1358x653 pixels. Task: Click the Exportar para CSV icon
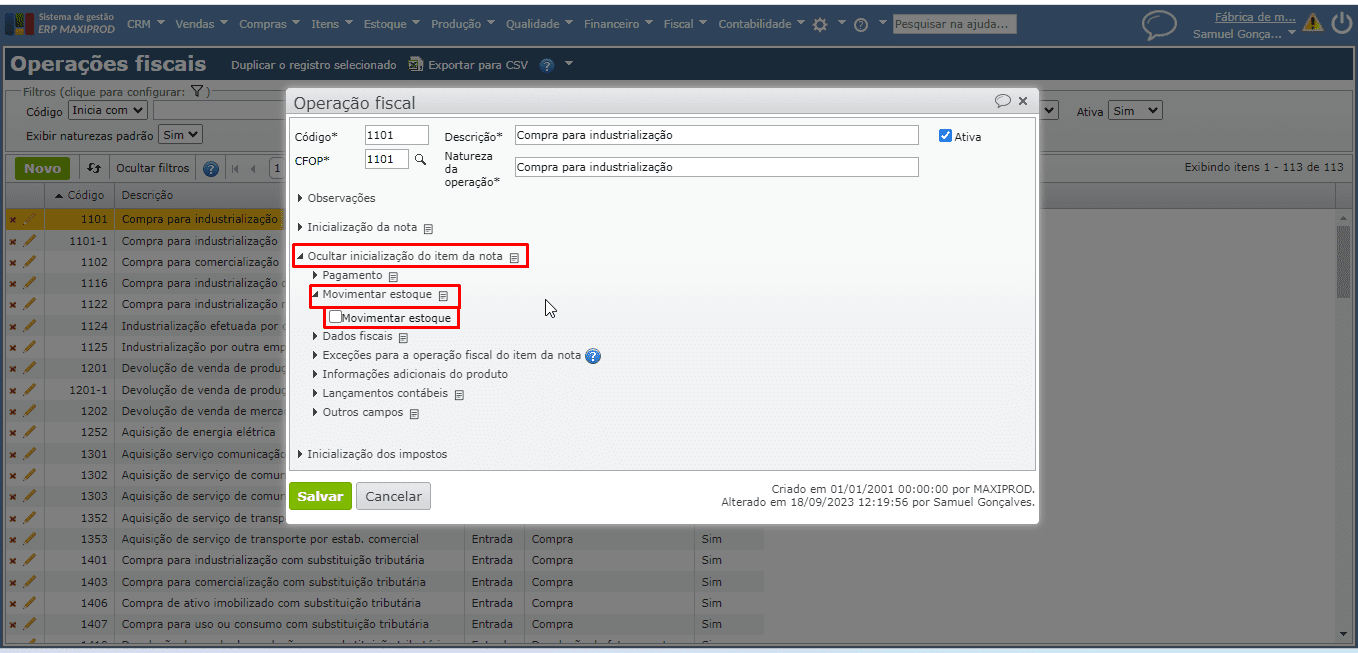point(416,65)
